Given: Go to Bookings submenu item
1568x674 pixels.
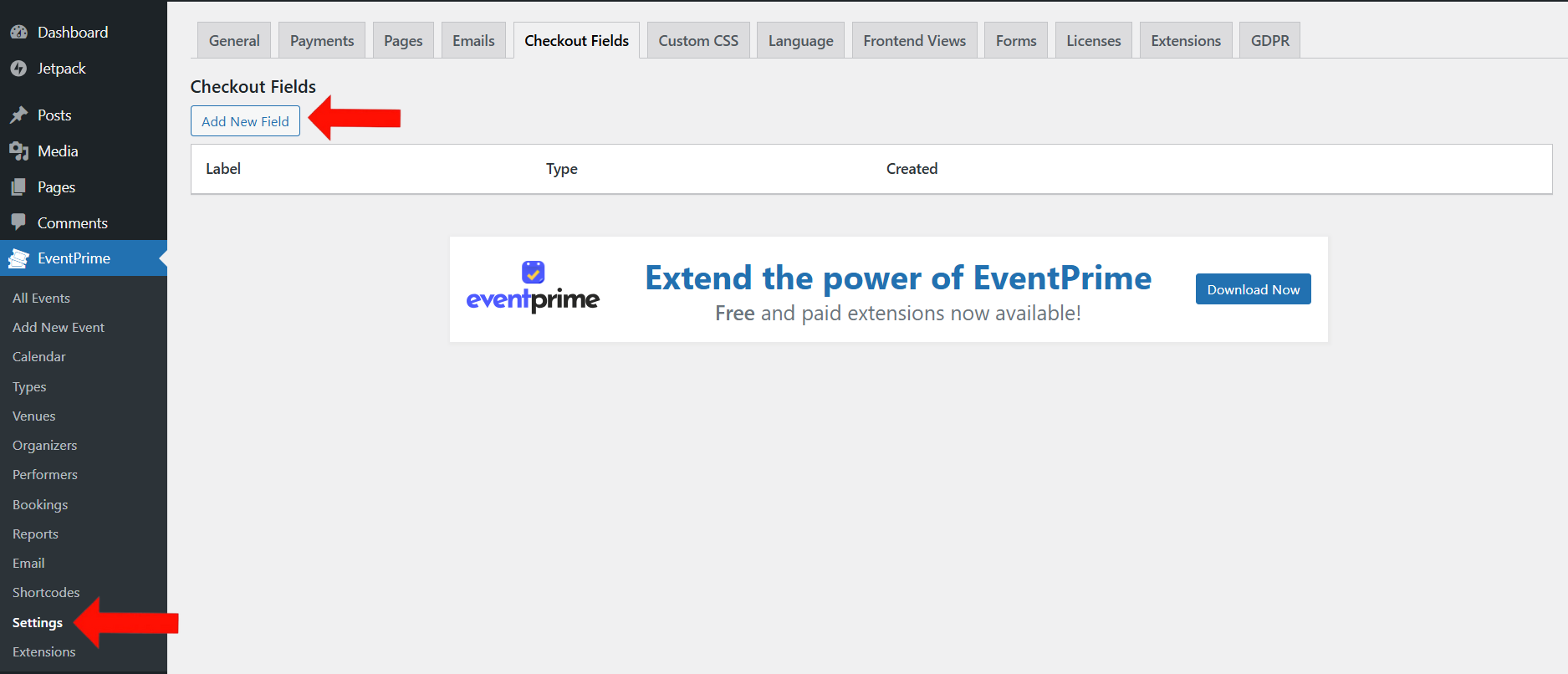Looking at the screenshot, I should click(x=40, y=505).
